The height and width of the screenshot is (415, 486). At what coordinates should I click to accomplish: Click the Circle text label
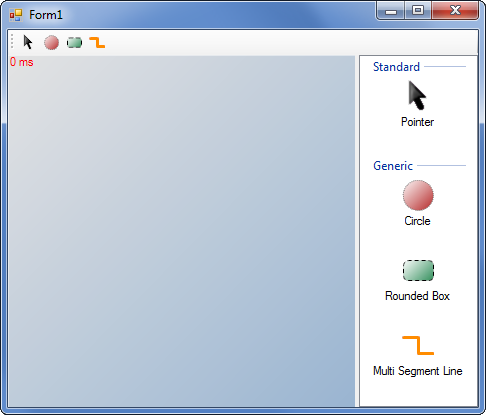(417, 221)
